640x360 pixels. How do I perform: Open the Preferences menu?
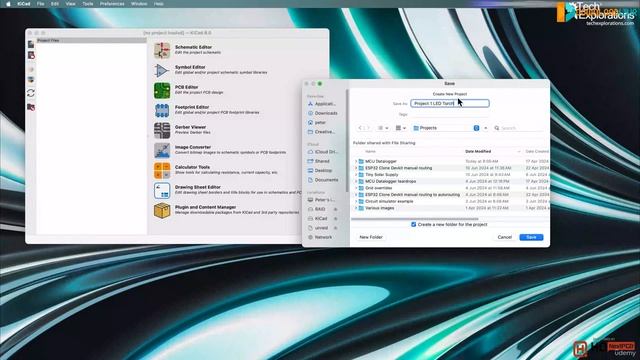pos(112,4)
